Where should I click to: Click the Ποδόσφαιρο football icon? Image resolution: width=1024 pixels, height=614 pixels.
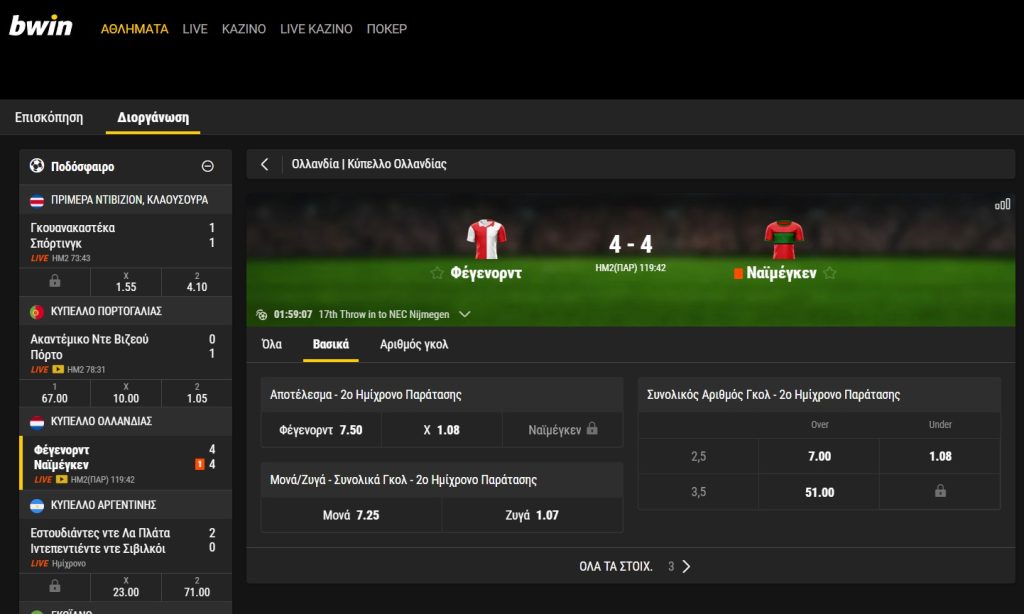point(37,166)
